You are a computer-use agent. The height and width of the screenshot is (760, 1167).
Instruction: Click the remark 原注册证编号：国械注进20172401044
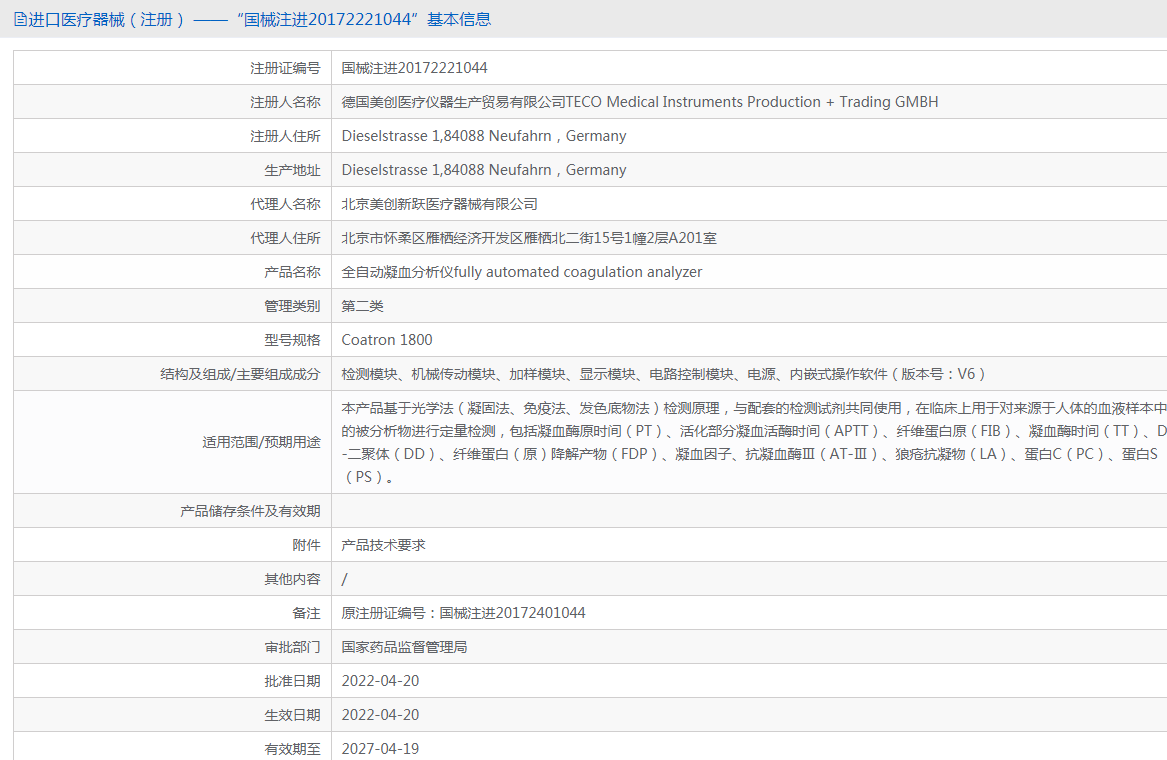(463, 613)
